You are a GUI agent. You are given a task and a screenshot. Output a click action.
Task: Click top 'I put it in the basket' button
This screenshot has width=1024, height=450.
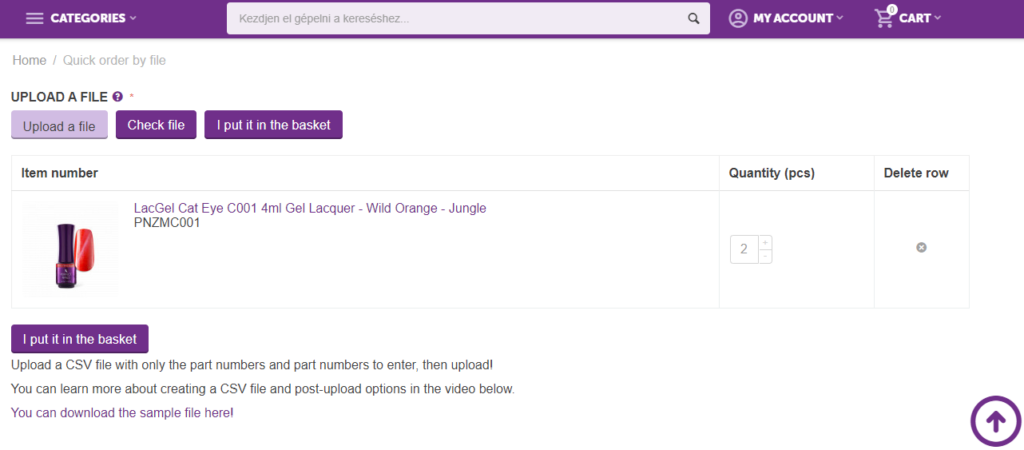pyautogui.click(x=273, y=125)
